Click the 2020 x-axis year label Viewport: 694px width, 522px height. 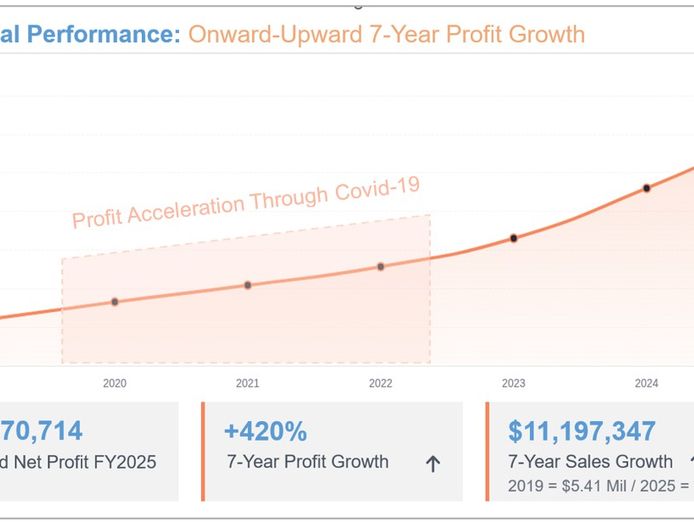114,383
